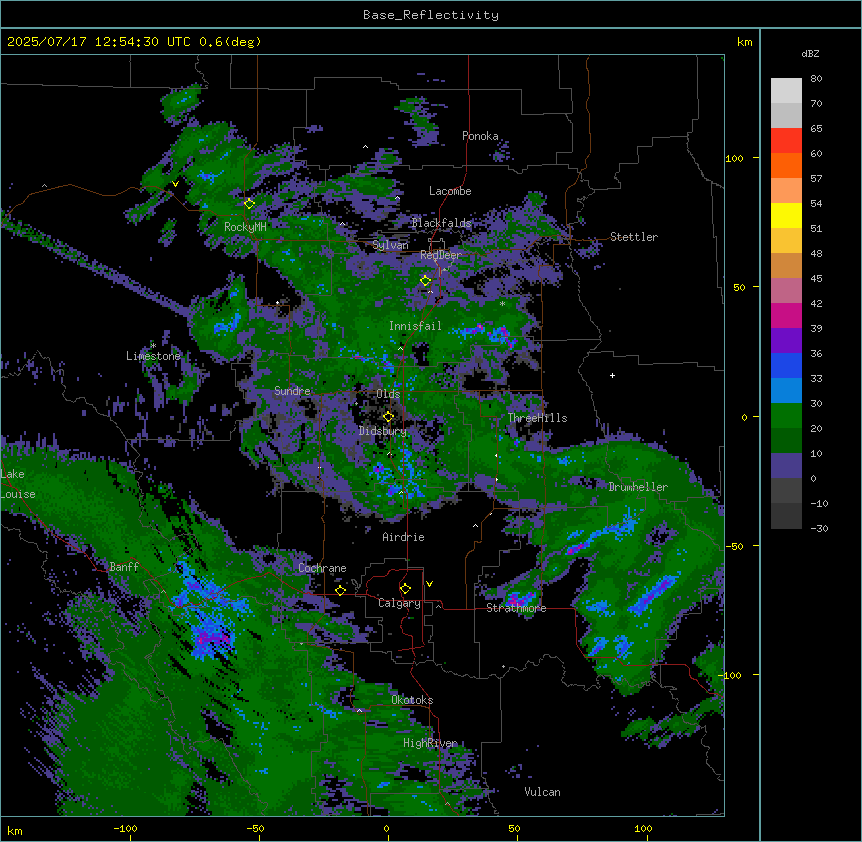Click the -100 tick on horizontal axis

pos(125,828)
